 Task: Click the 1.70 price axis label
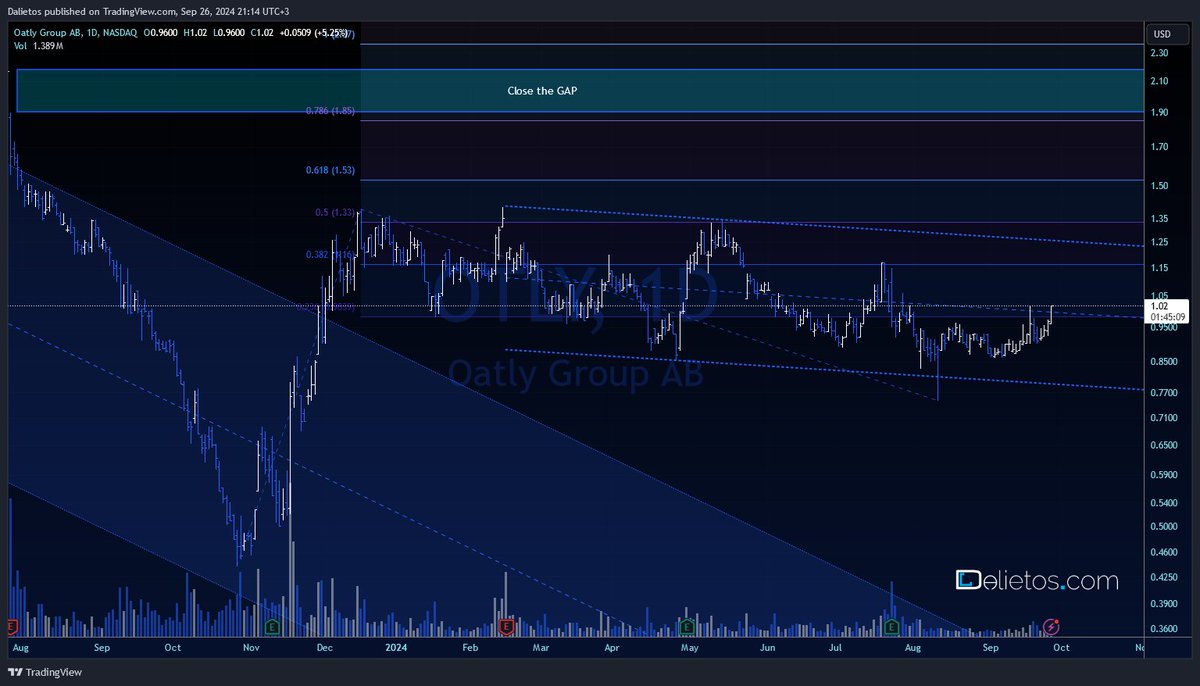(1160, 148)
